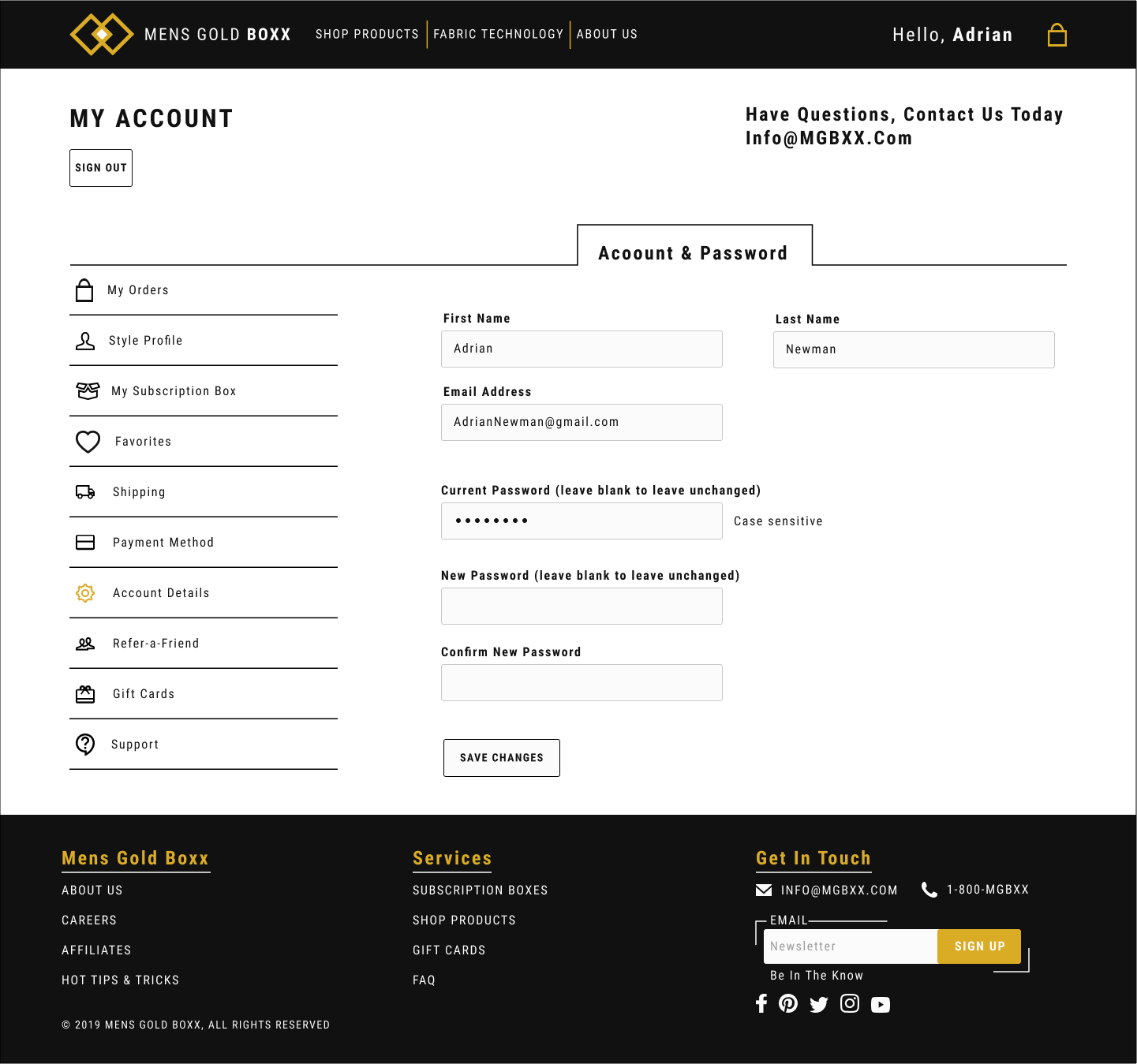Focus the Newsletter email input
1137x1064 pixels.
tap(851, 946)
